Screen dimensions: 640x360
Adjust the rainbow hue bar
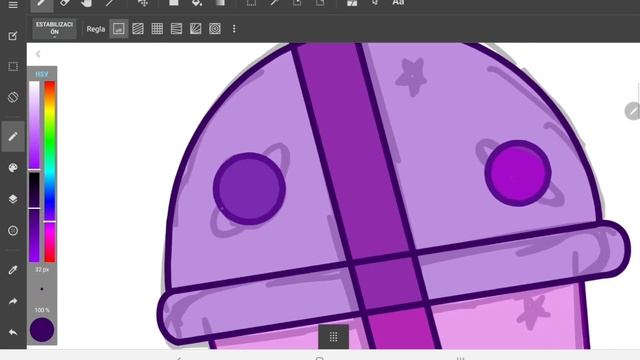pos(50,171)
